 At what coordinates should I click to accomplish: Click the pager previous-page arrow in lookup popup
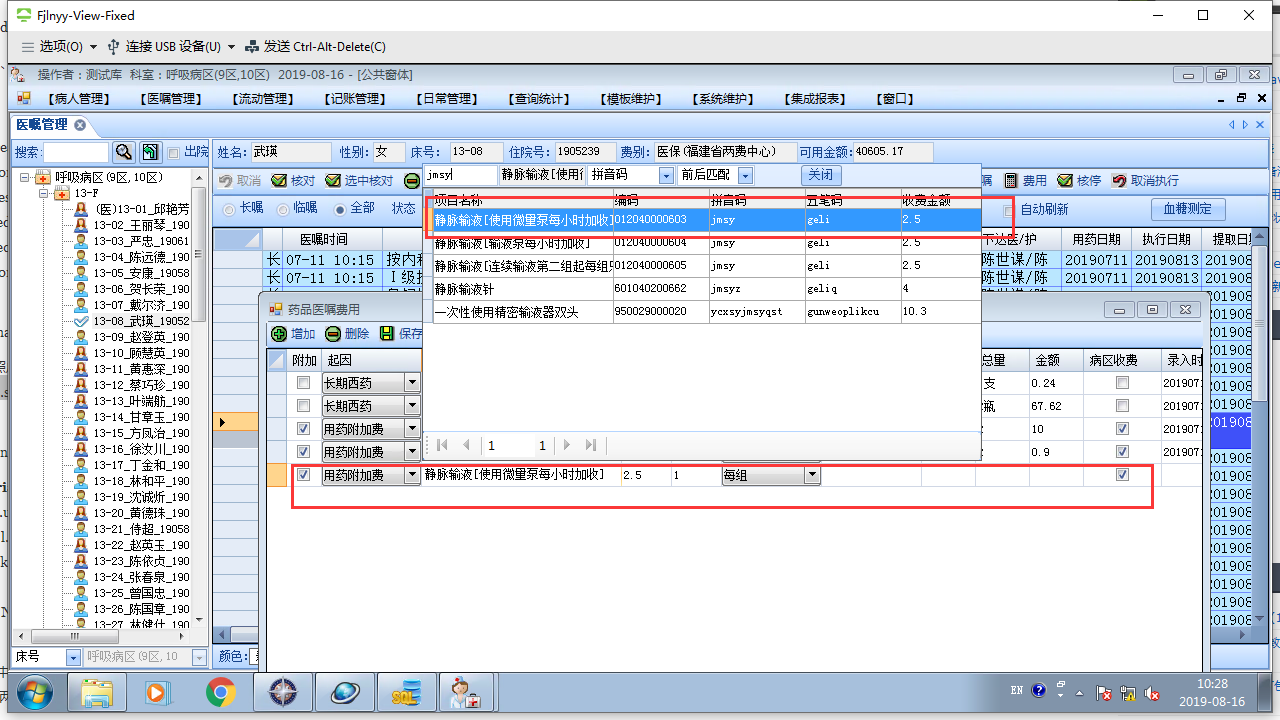tap(464, 445)
